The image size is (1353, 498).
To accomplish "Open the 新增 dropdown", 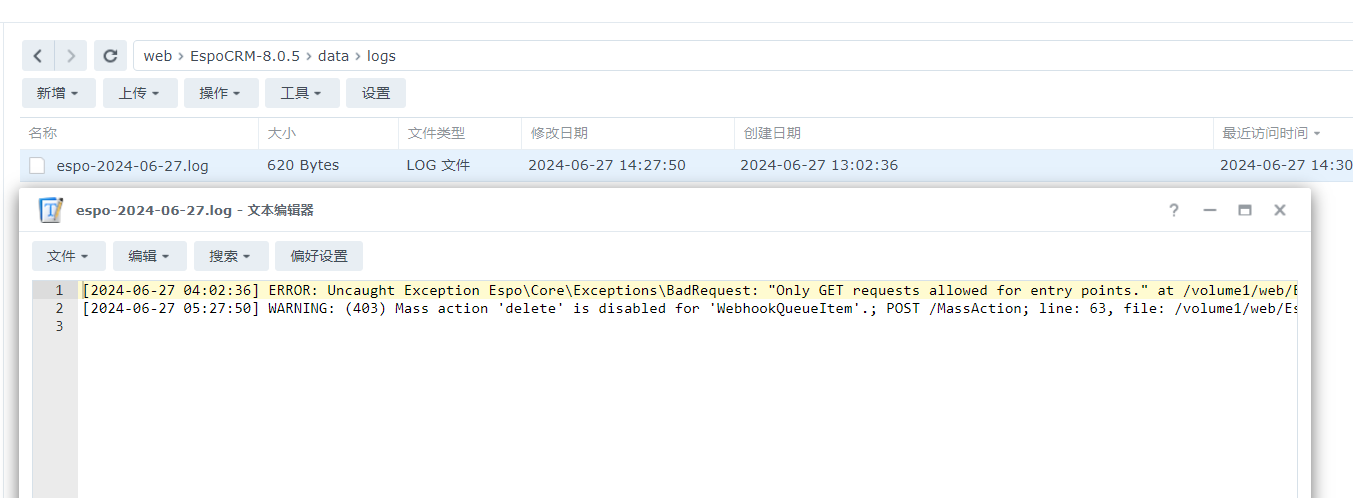I will 58,93.
